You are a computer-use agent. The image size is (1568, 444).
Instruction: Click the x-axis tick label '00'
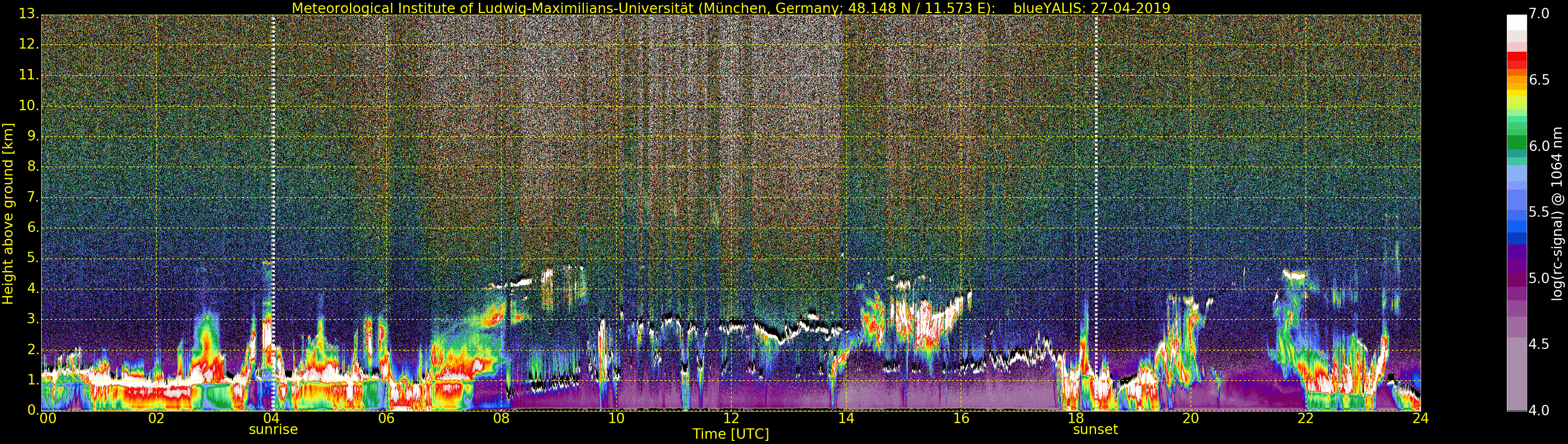click(x=47, y=418)
